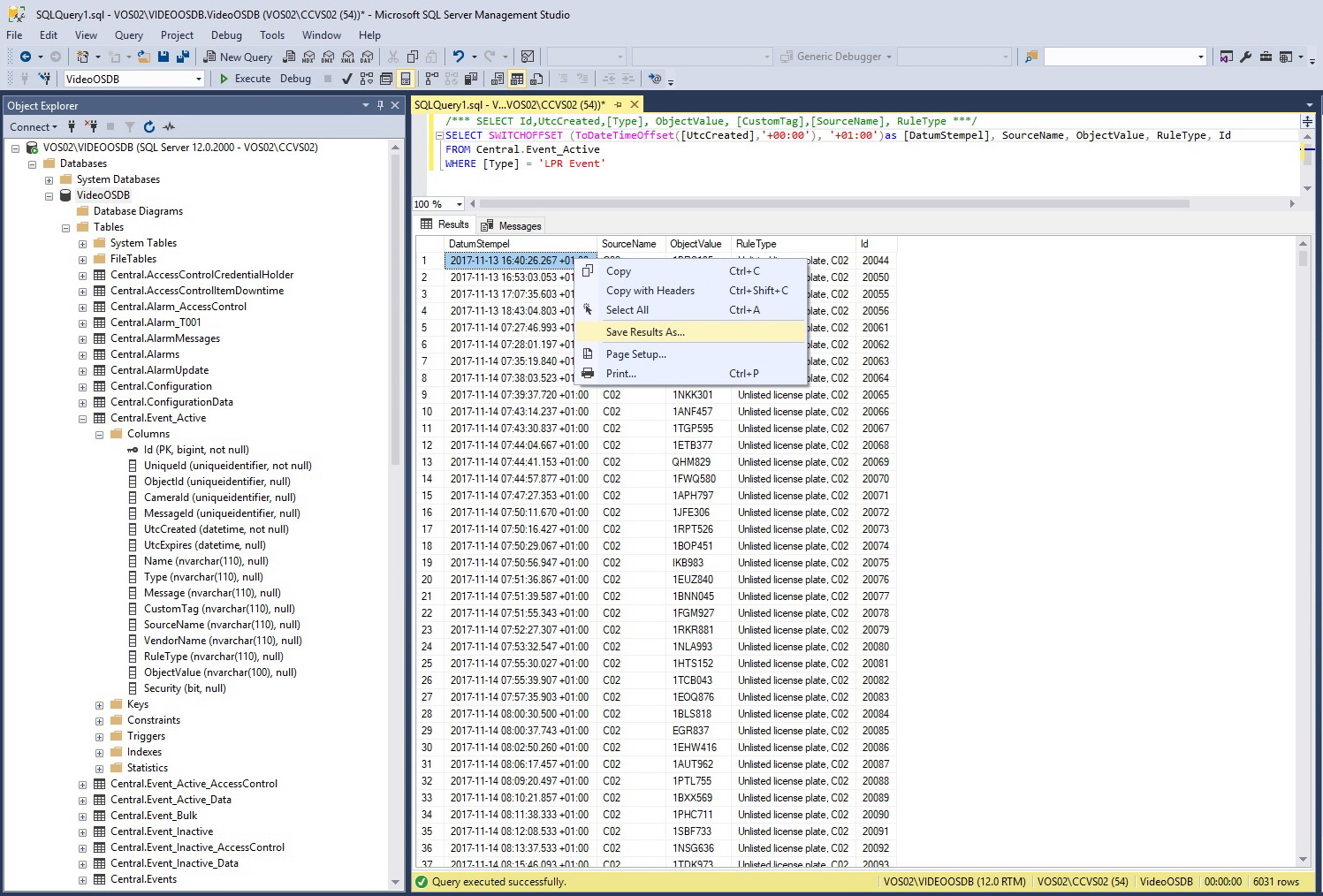Save the query with the floppy disk icon
The width and height of the screenshot is (1323, 896).
163,57
